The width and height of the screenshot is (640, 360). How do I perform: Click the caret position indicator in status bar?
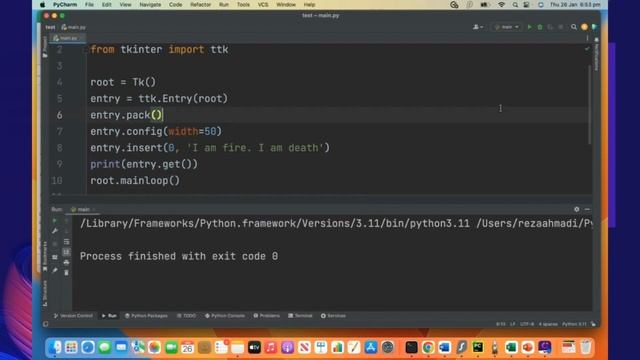point(501,324)
